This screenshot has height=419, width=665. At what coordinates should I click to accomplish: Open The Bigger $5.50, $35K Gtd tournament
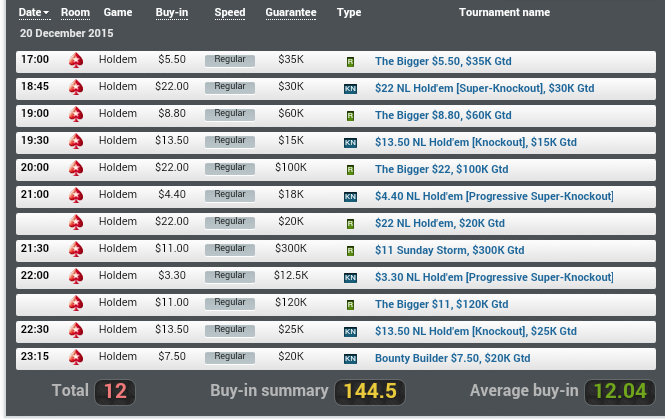(x=443, y=61)
